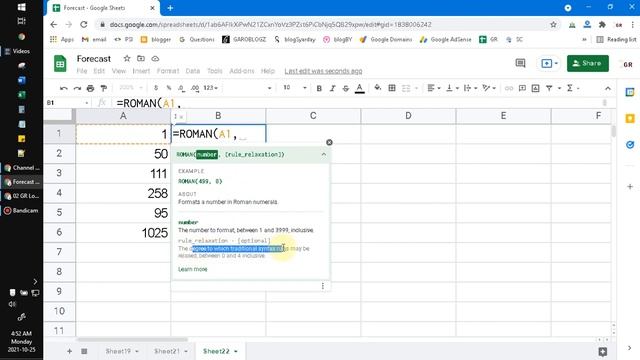Switch to Sheet21 tab
The width and height of the screenshot is (640, 360).
click(x=171, y=351)
